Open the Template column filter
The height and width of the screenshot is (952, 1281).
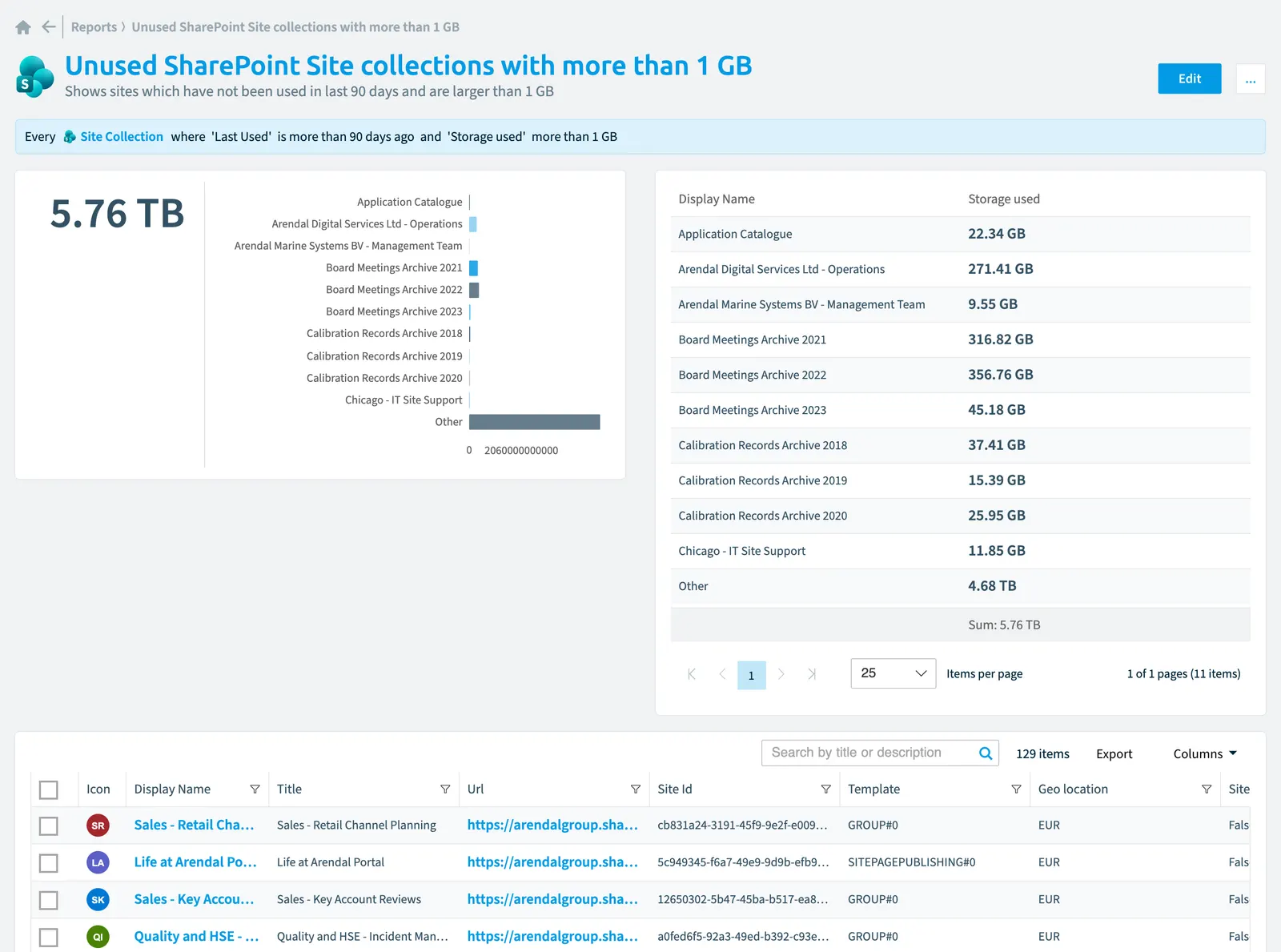[x=1016, y=789]
